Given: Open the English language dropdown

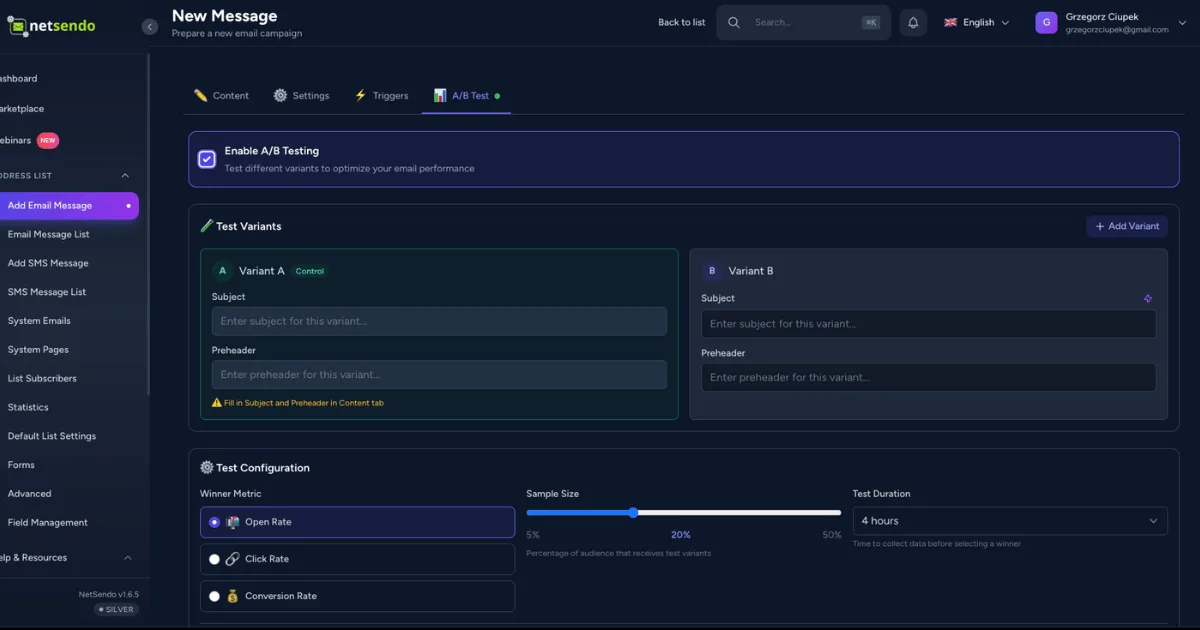Looking at the screenshot, I should (x=976, y=23).
